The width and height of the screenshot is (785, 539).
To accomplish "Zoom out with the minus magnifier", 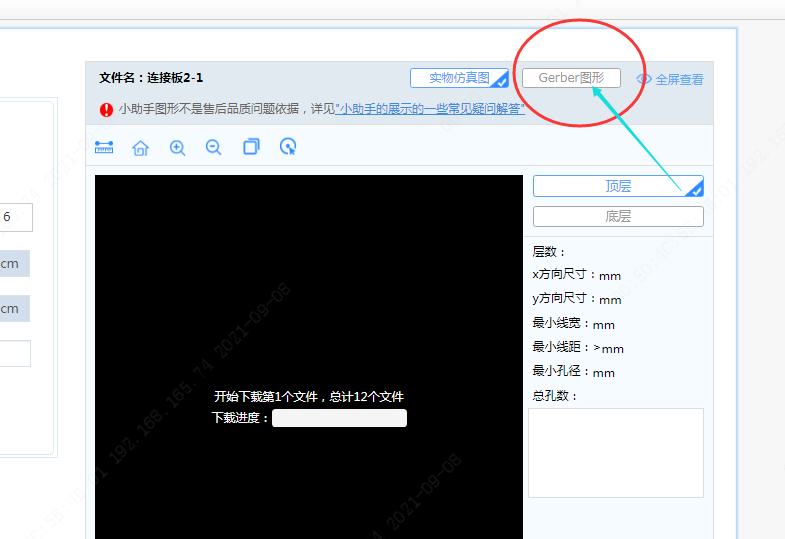I will [x=213, y=147].
